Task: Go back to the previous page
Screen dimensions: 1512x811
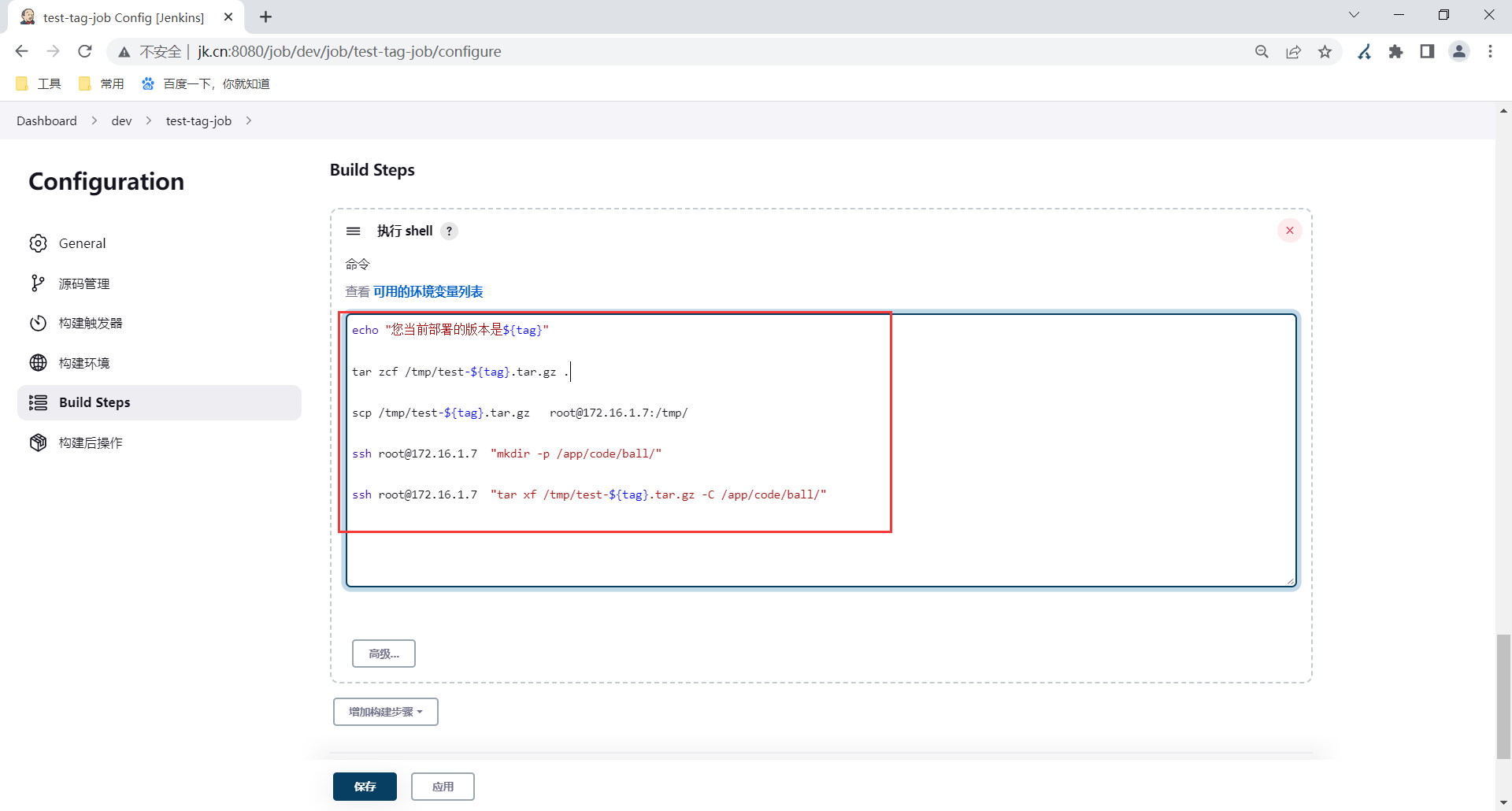Action: click(x=21, y=51)
